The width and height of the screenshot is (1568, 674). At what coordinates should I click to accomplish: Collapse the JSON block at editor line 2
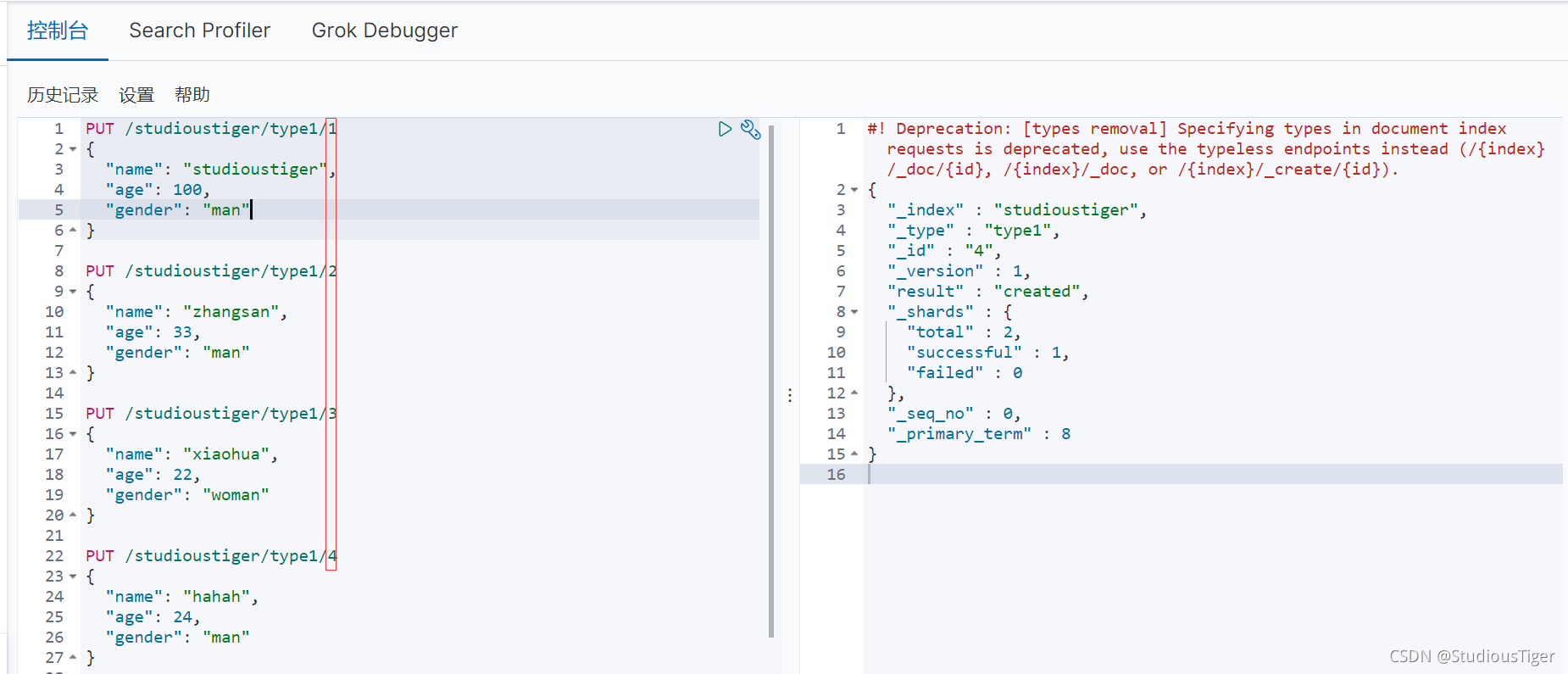(73, 149)
